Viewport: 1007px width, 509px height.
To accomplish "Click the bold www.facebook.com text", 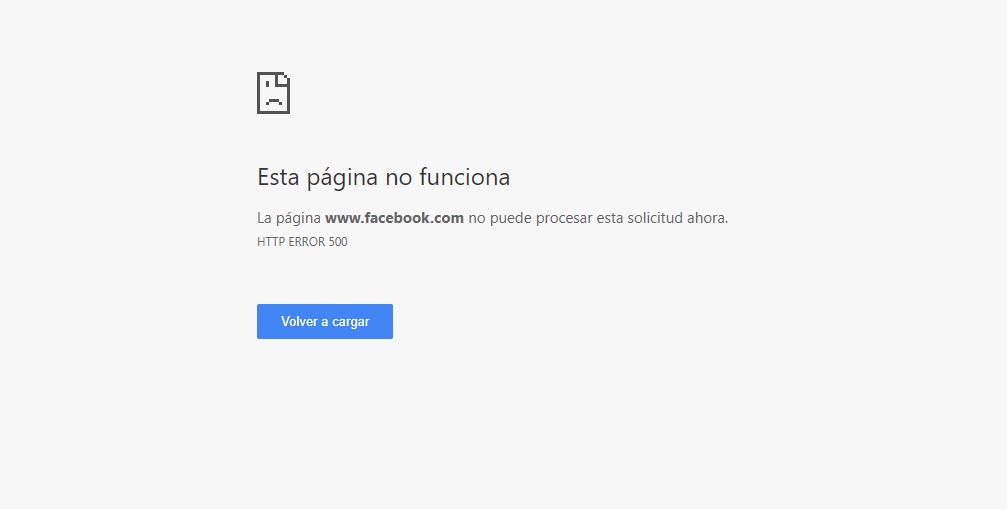I will click(x=394, y=218).
